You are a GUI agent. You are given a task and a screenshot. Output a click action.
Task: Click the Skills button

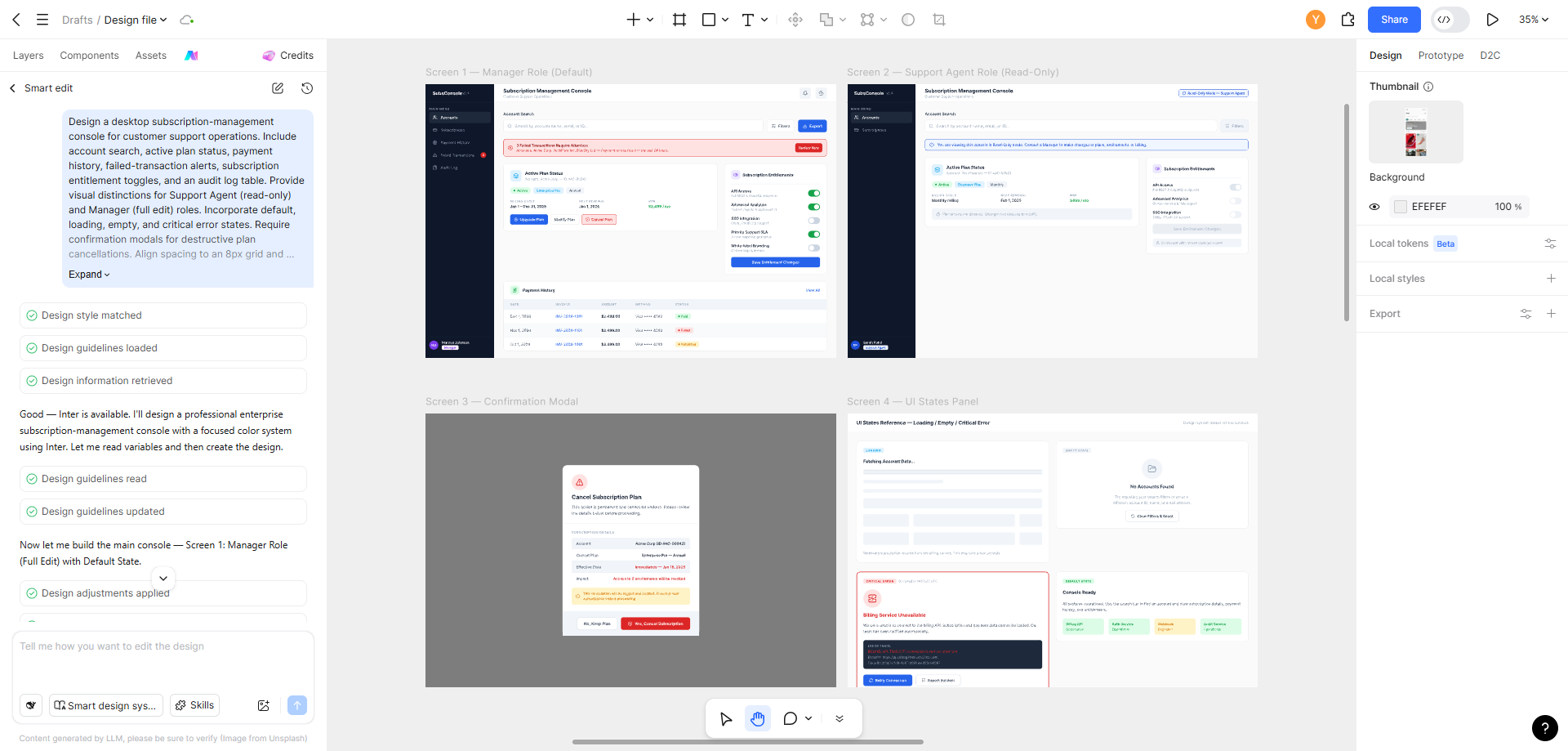click(194, 705)
